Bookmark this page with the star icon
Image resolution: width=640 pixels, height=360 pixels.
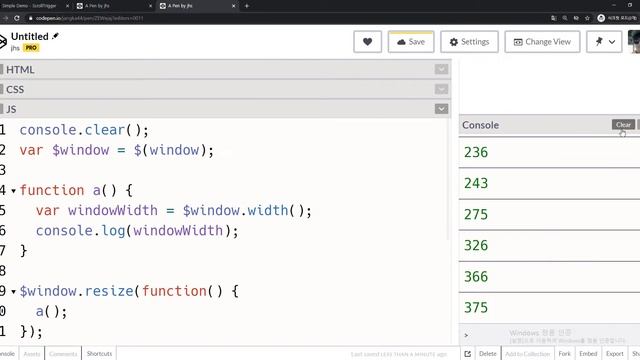(587, 18)
